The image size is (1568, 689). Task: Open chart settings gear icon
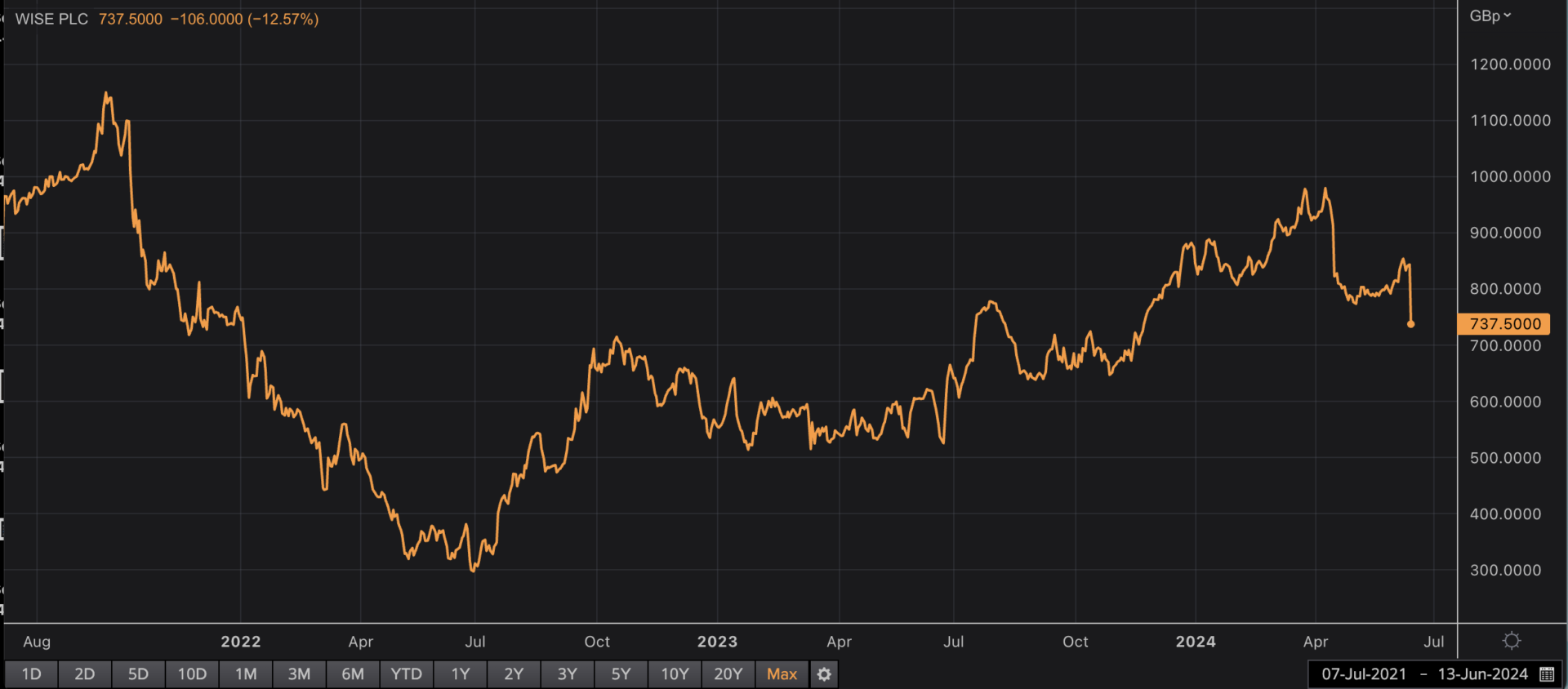click(x=824, y=674)
